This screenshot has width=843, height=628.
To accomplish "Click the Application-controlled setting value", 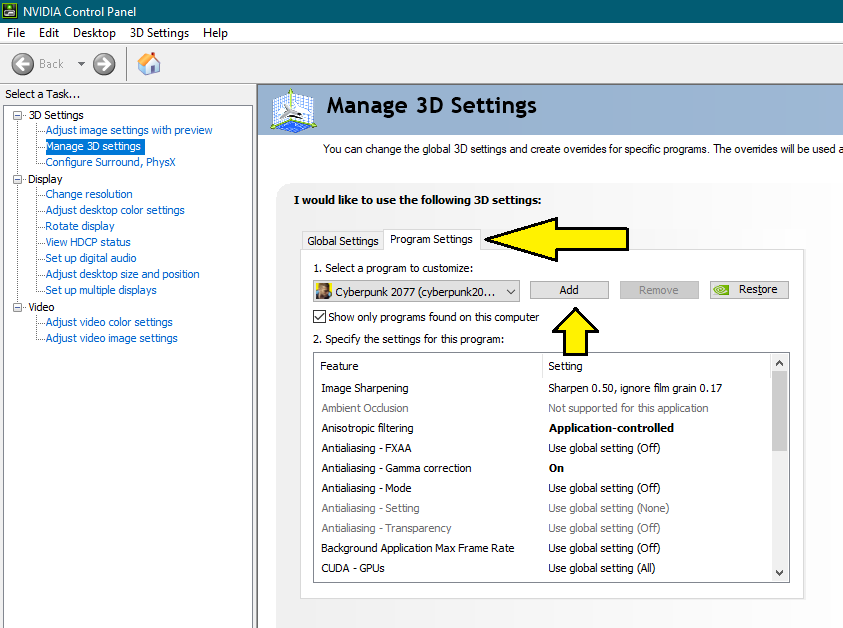I will [611, 428].
